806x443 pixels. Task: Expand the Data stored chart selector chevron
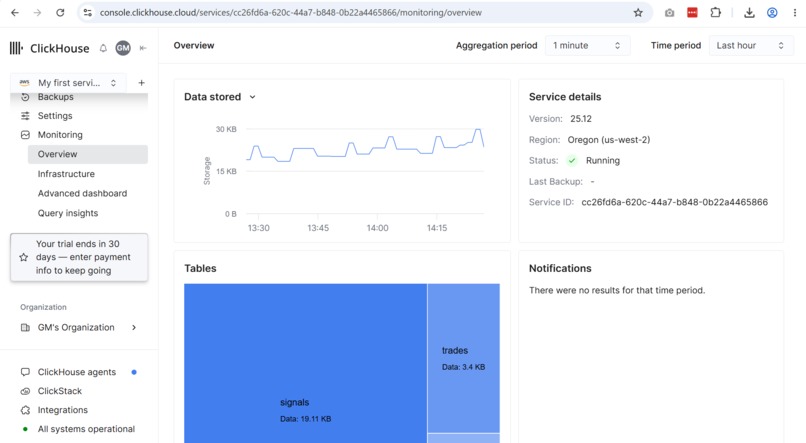(x=252, y=97)
